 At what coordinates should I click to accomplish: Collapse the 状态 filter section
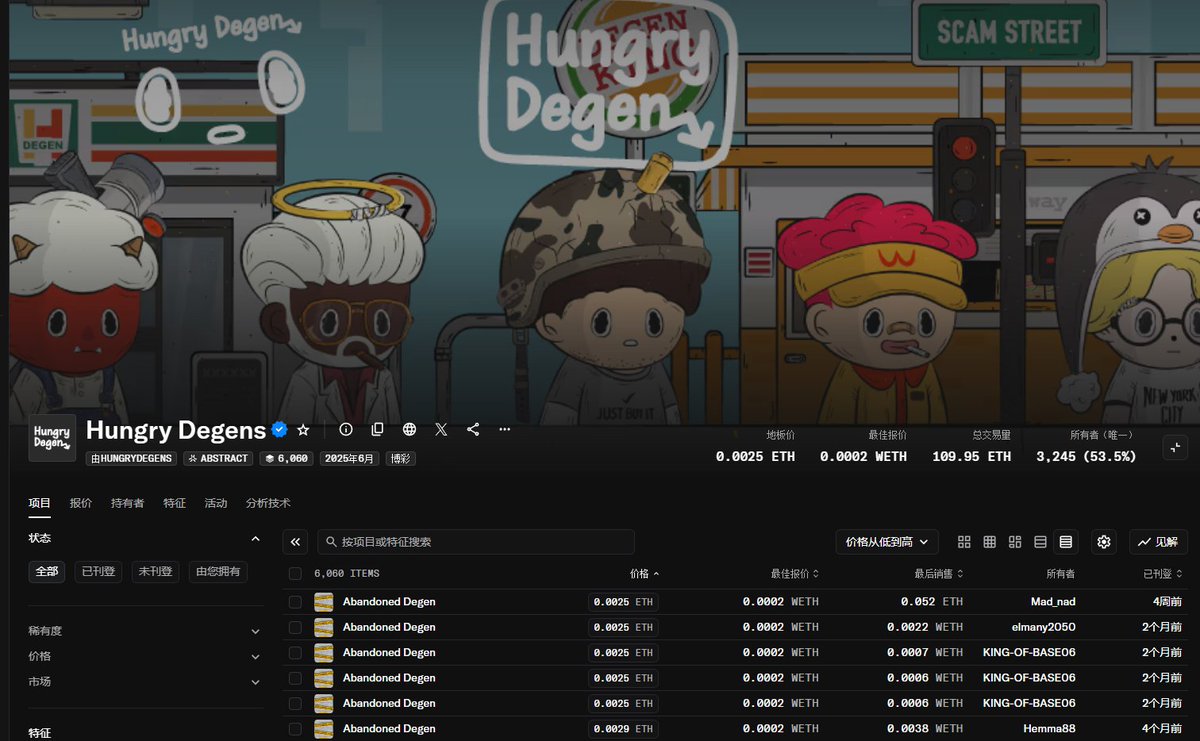[x=255, y=539]
